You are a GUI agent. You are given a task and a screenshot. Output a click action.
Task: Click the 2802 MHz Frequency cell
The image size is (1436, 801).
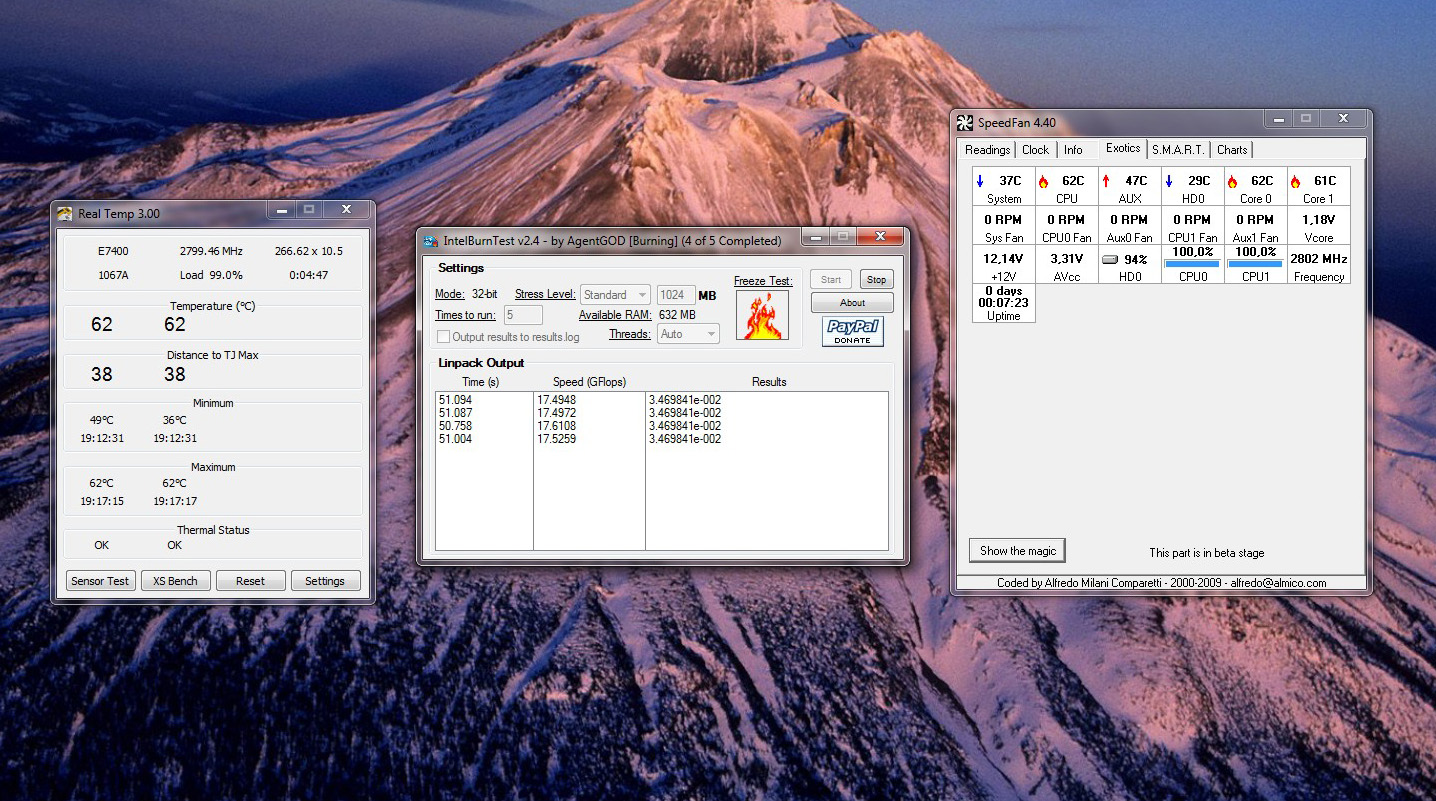(1319, 265)
